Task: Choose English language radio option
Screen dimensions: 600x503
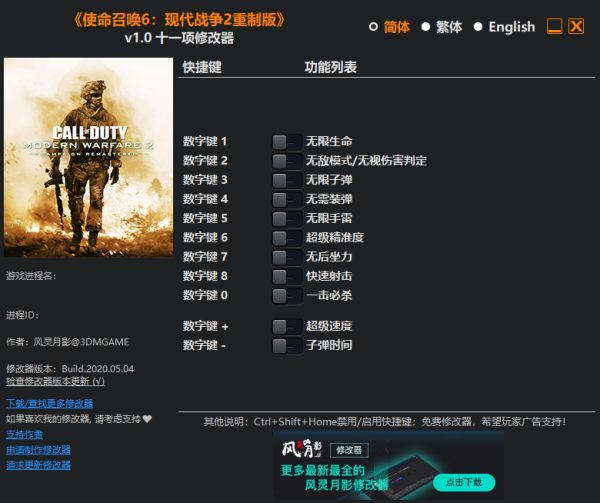Action: point(478,27)
